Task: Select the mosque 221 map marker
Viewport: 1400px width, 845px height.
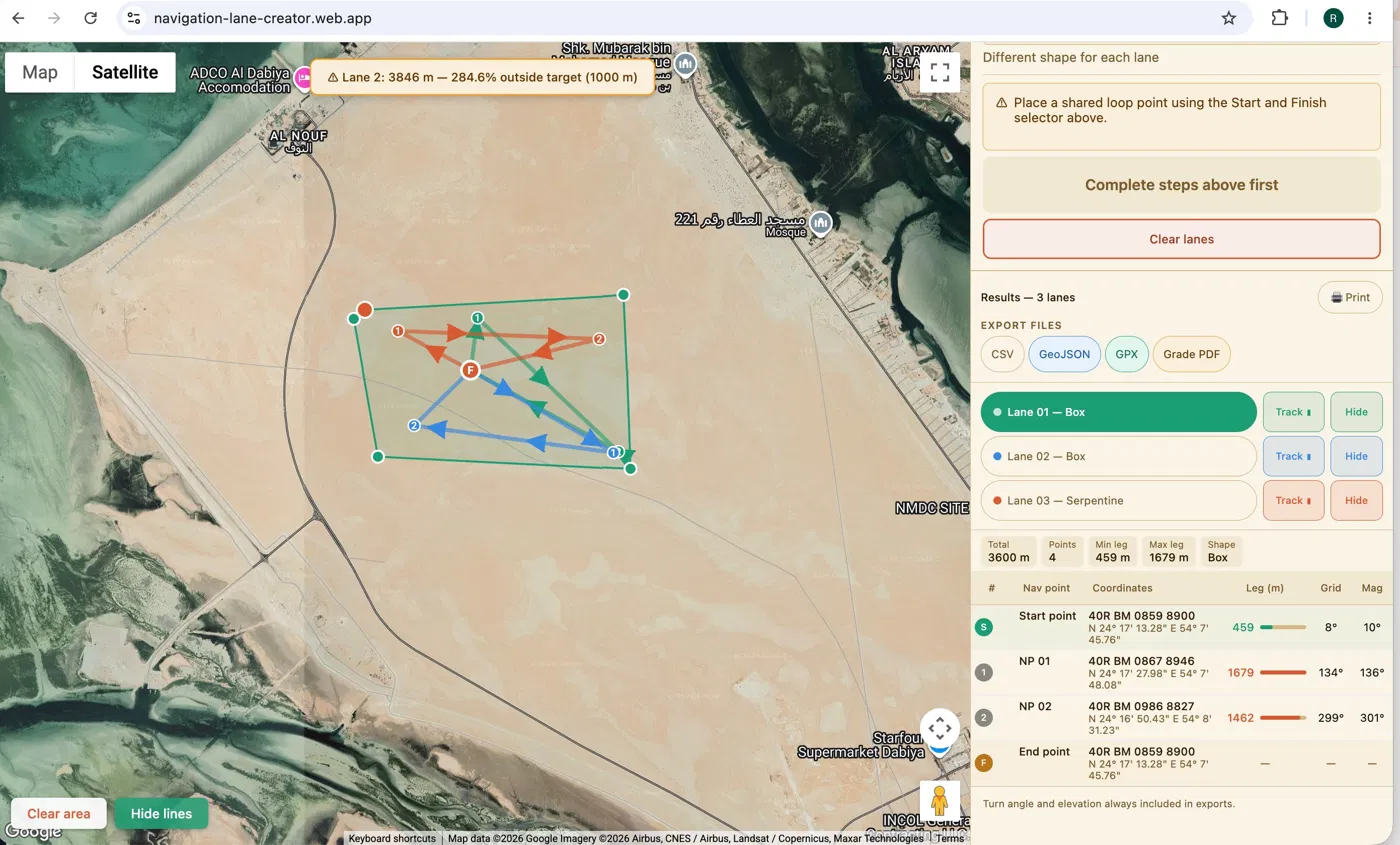Action: [820, 222]
